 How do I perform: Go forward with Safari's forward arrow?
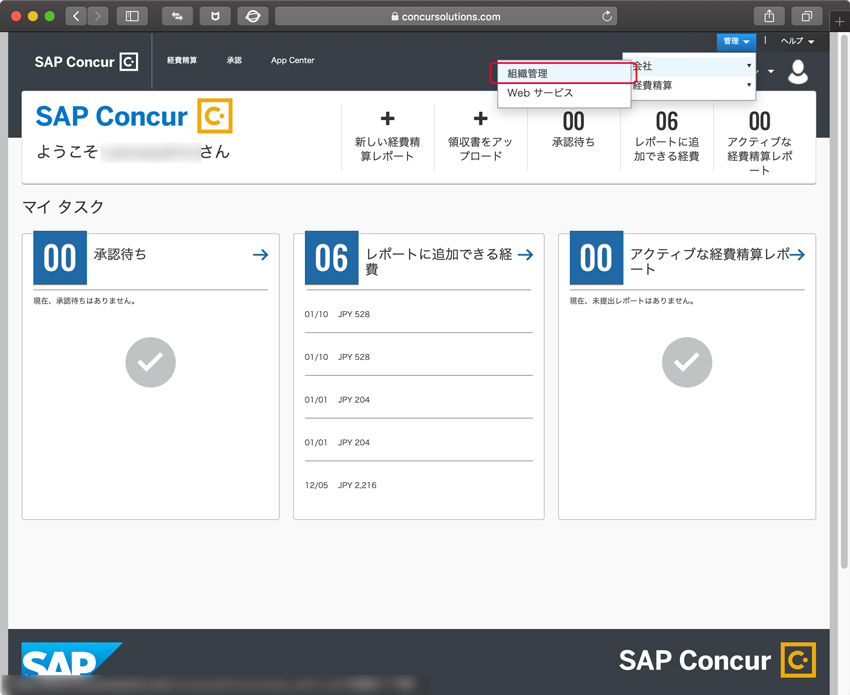tap(98, 16)
